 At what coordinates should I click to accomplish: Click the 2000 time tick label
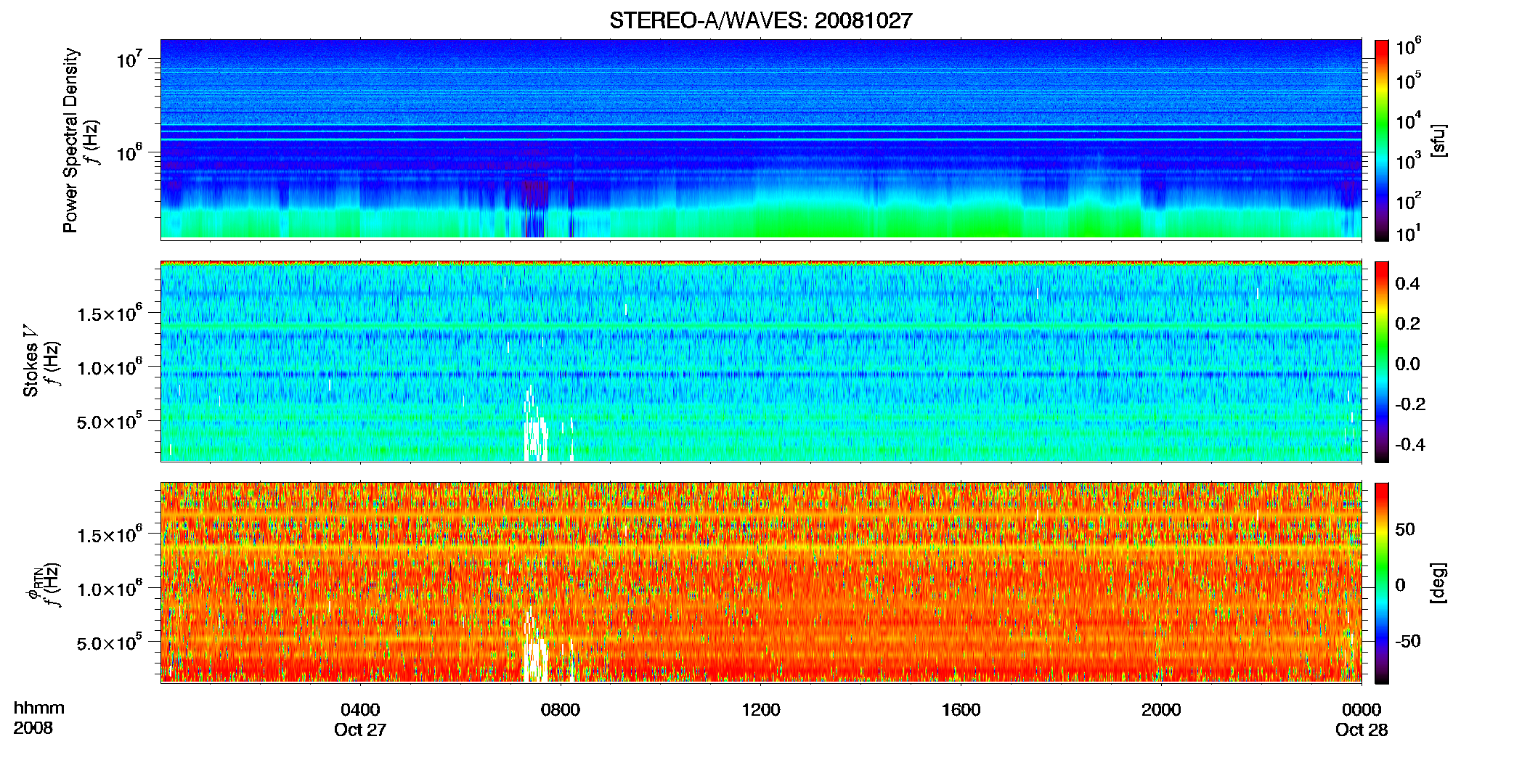point(1161,710)
